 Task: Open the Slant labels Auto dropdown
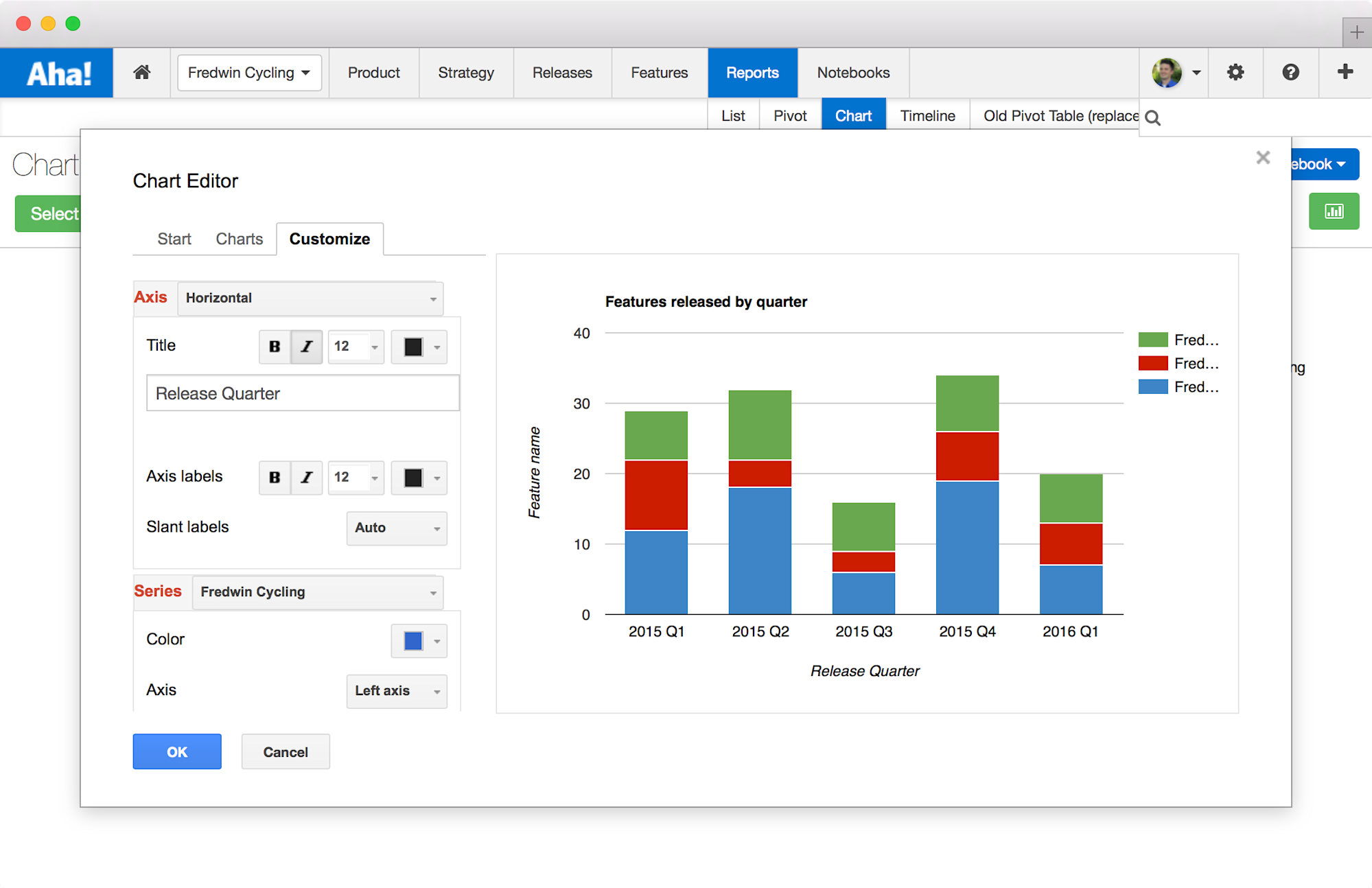pyautogui.click(x=396, y=528)
